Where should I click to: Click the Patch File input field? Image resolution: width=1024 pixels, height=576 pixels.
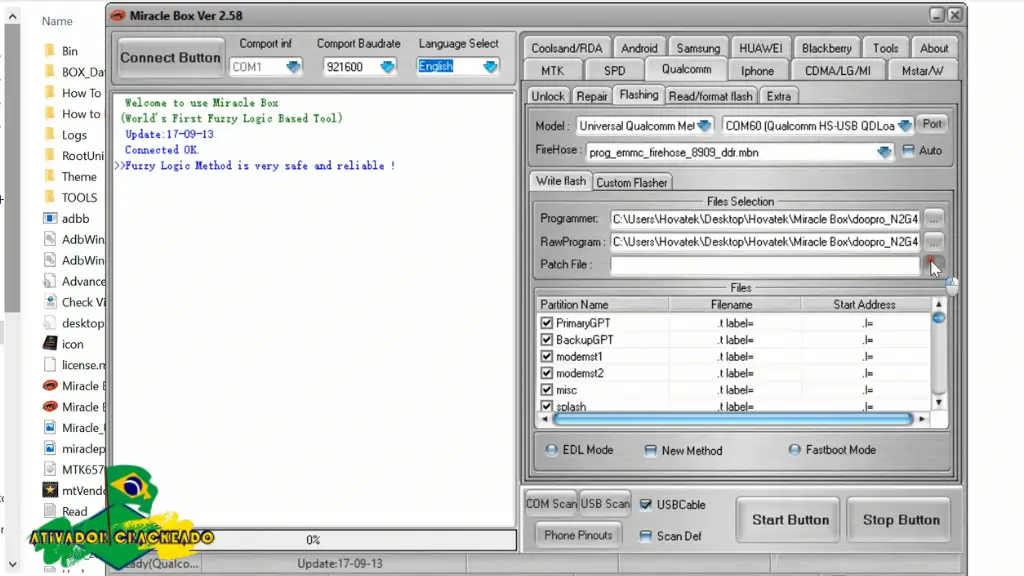point(764,264)
